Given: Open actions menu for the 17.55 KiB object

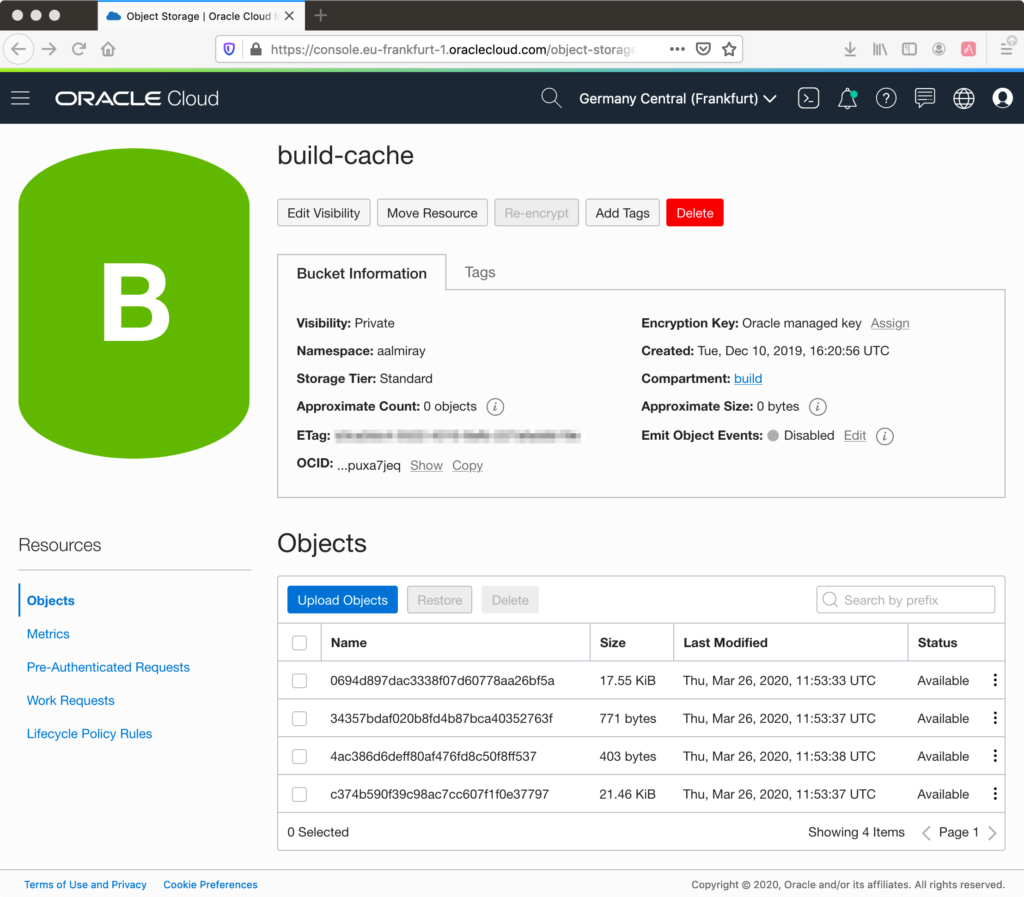Looking at the screenshot, I should click(x=994, y=680).
